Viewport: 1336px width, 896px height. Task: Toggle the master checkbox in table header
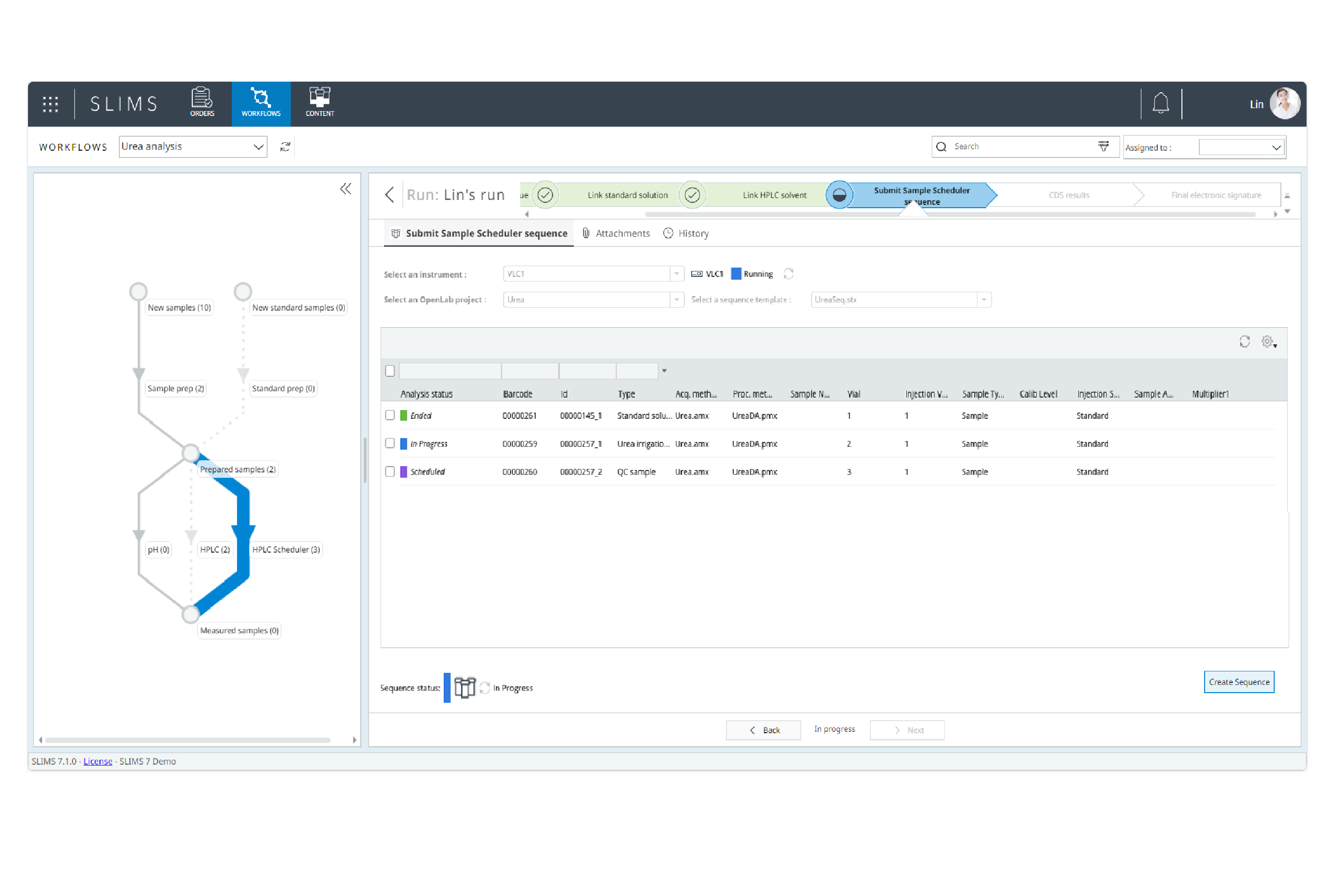(391, 371)
